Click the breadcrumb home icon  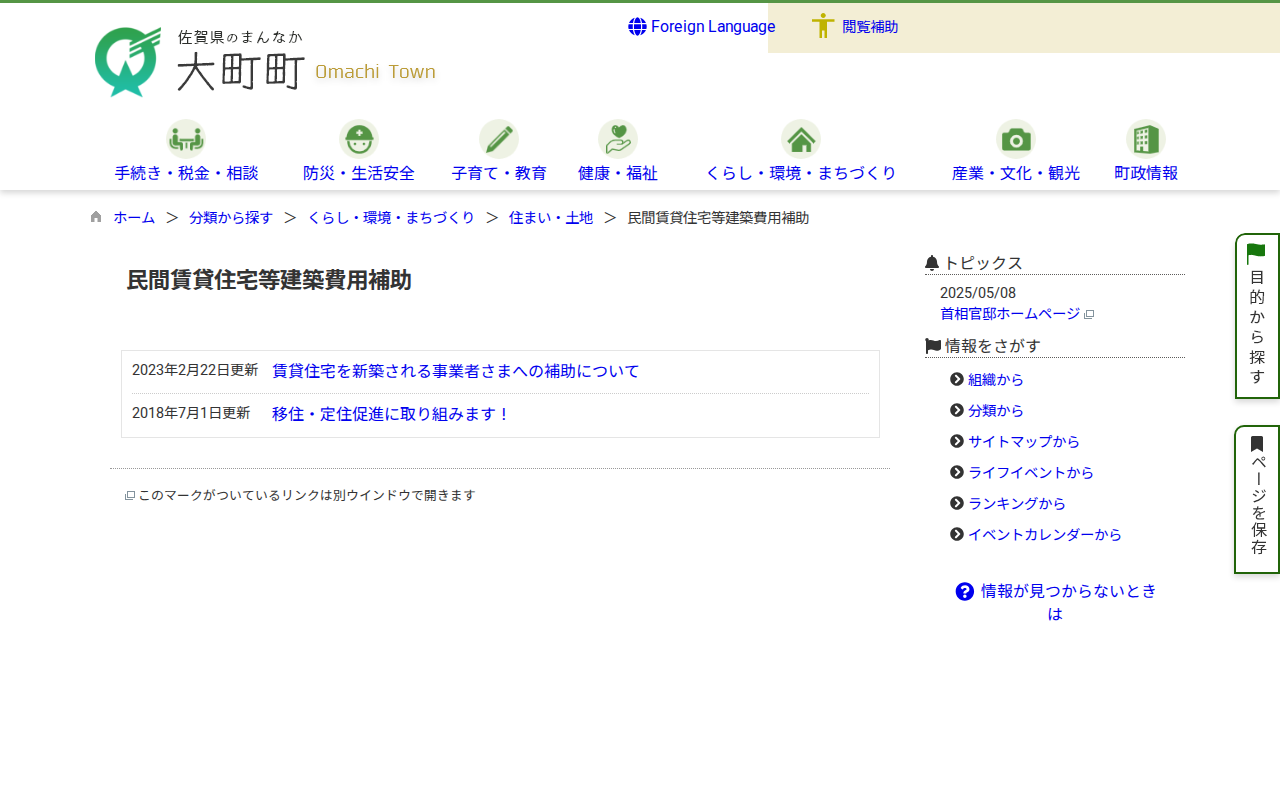click(x=96, y=217)
